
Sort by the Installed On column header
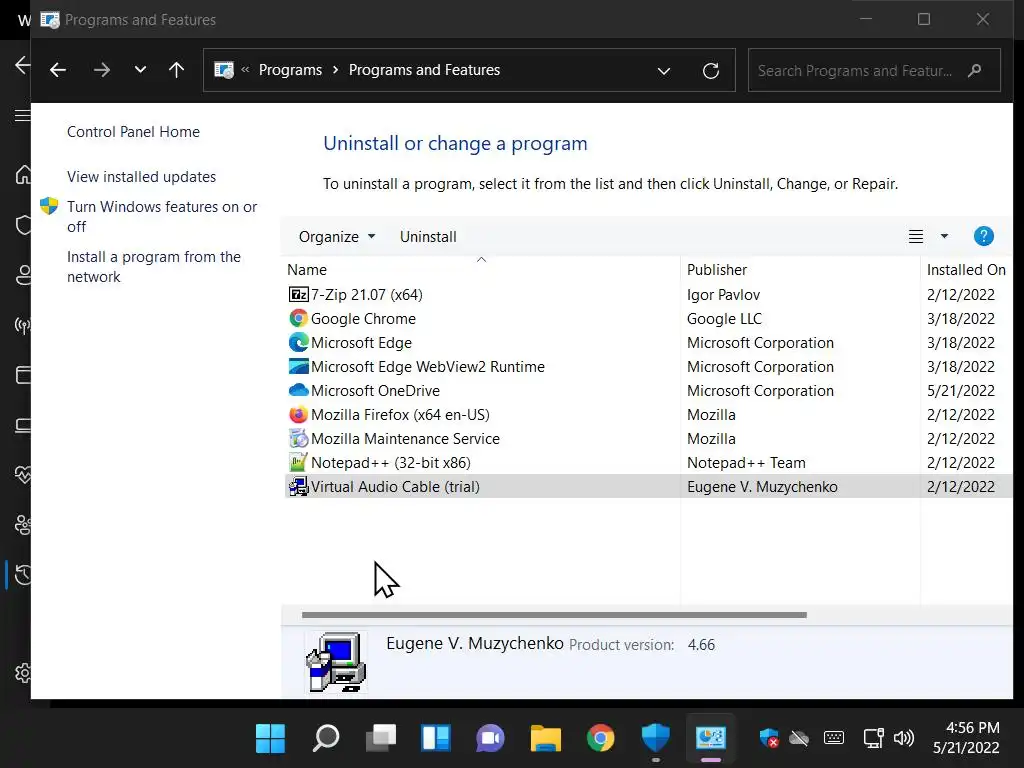point(966,270)
